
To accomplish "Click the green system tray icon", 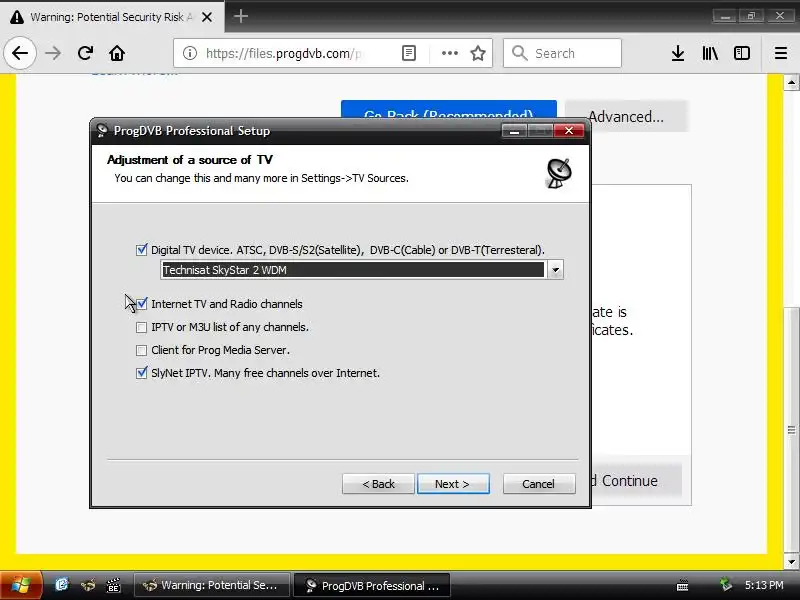I will click(x=725, y=584).
